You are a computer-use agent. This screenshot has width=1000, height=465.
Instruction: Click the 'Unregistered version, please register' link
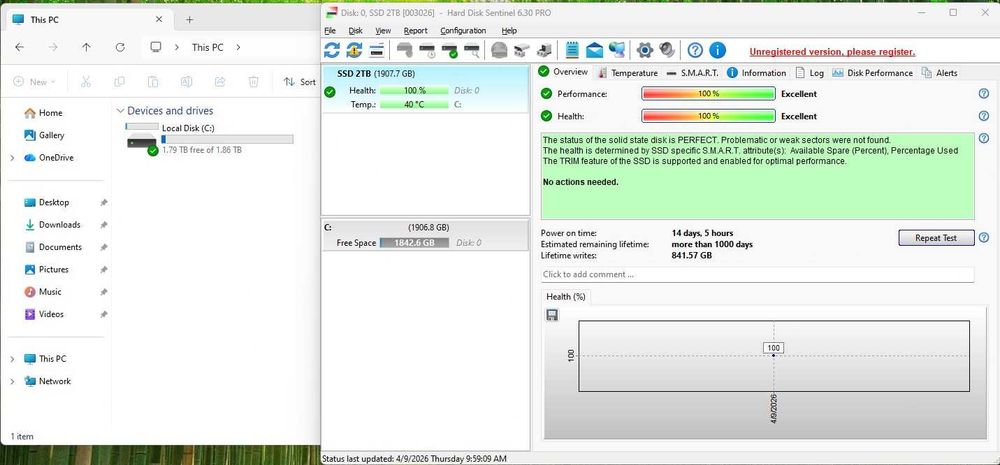pos(832,52)
